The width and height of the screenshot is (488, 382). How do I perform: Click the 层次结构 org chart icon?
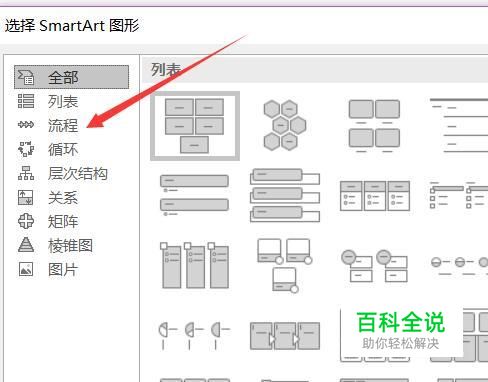[26, 173]
